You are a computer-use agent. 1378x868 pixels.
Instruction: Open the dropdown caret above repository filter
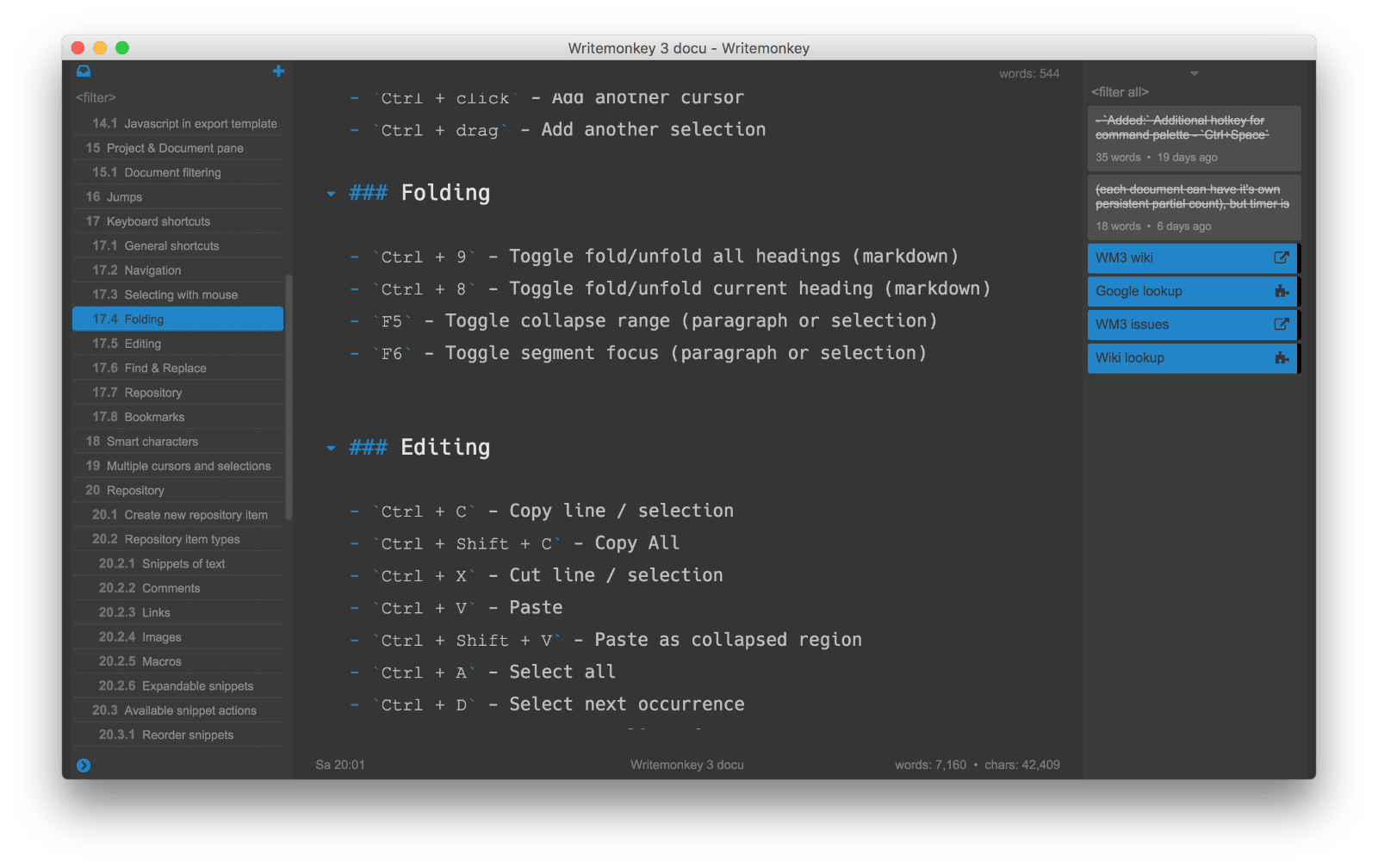pos(1194,74)
